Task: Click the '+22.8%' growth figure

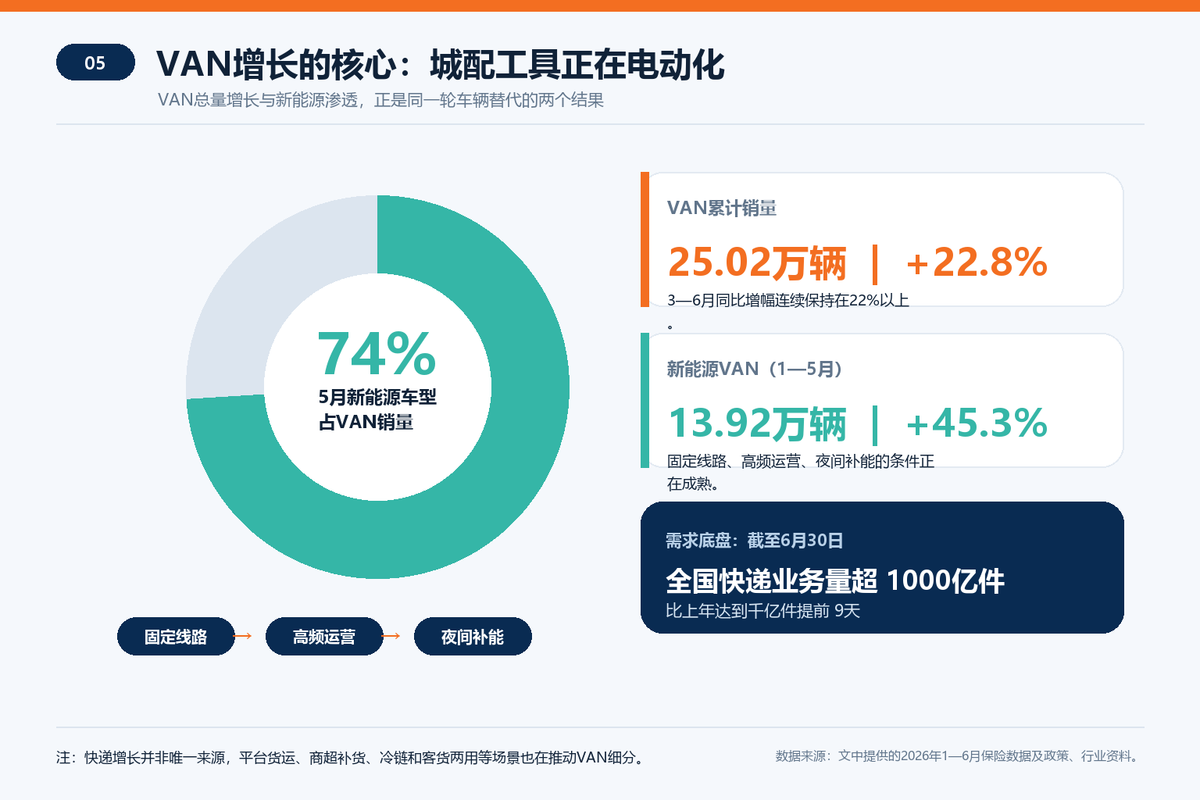Action: coord(976,263)
